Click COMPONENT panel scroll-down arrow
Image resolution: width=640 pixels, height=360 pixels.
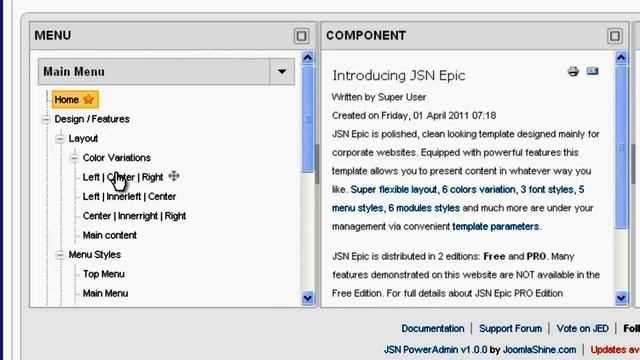(621, 298)
